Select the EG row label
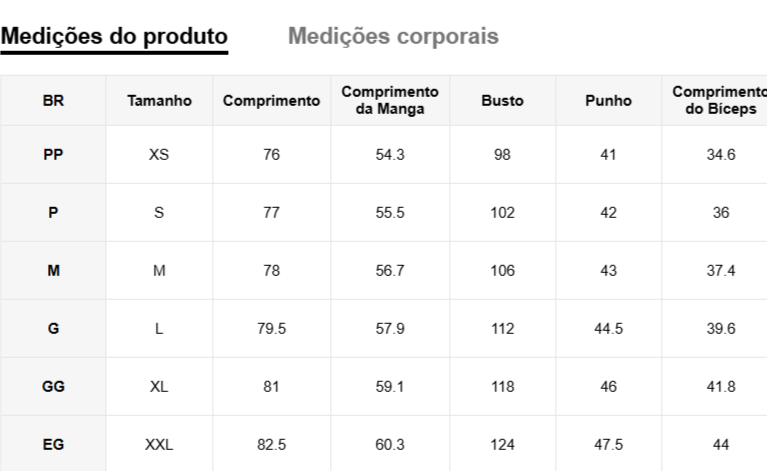The width and height of the screenshot is (767, 471). tap(53, 445)
